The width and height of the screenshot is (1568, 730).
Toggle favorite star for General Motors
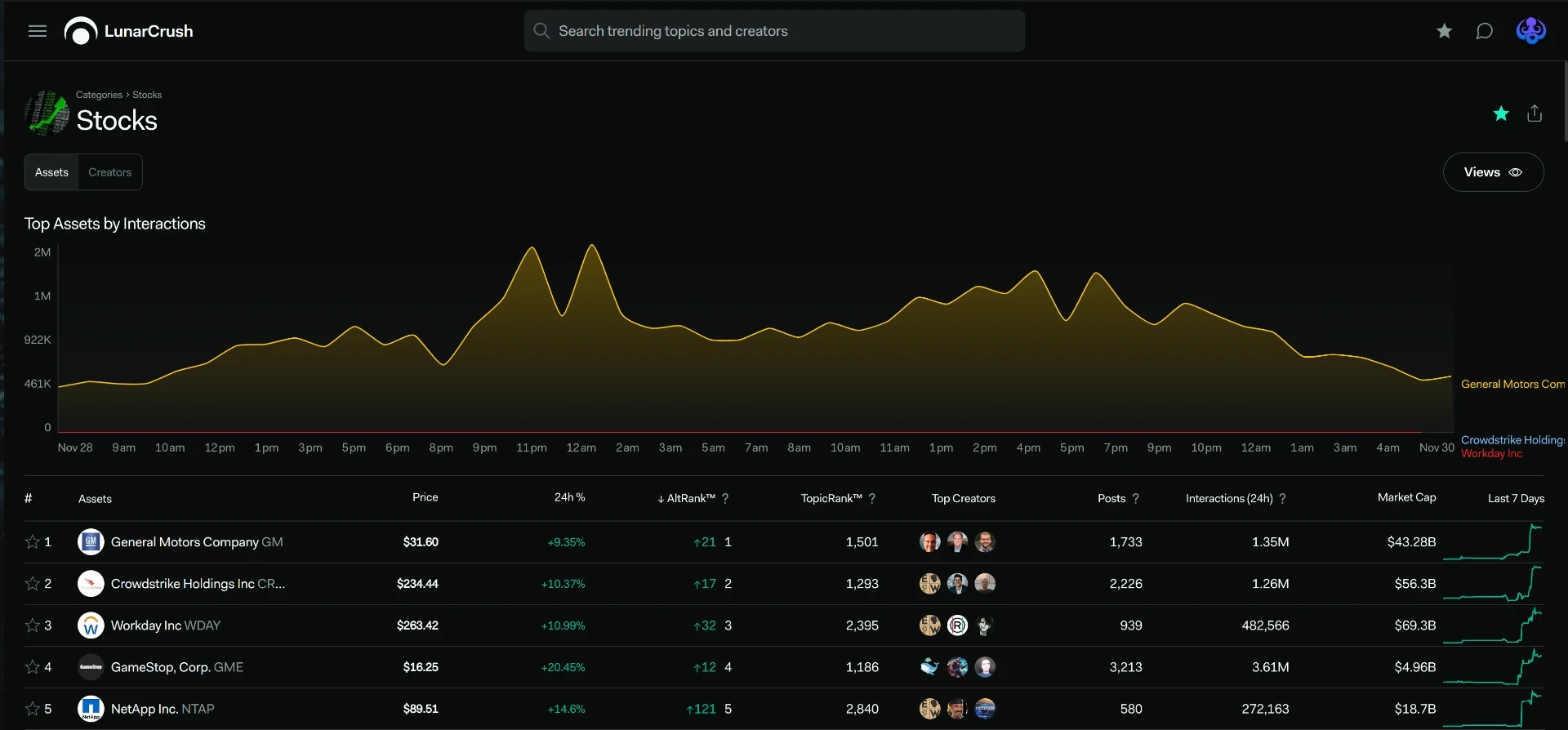pyautogui.click(x=33, y=541)
